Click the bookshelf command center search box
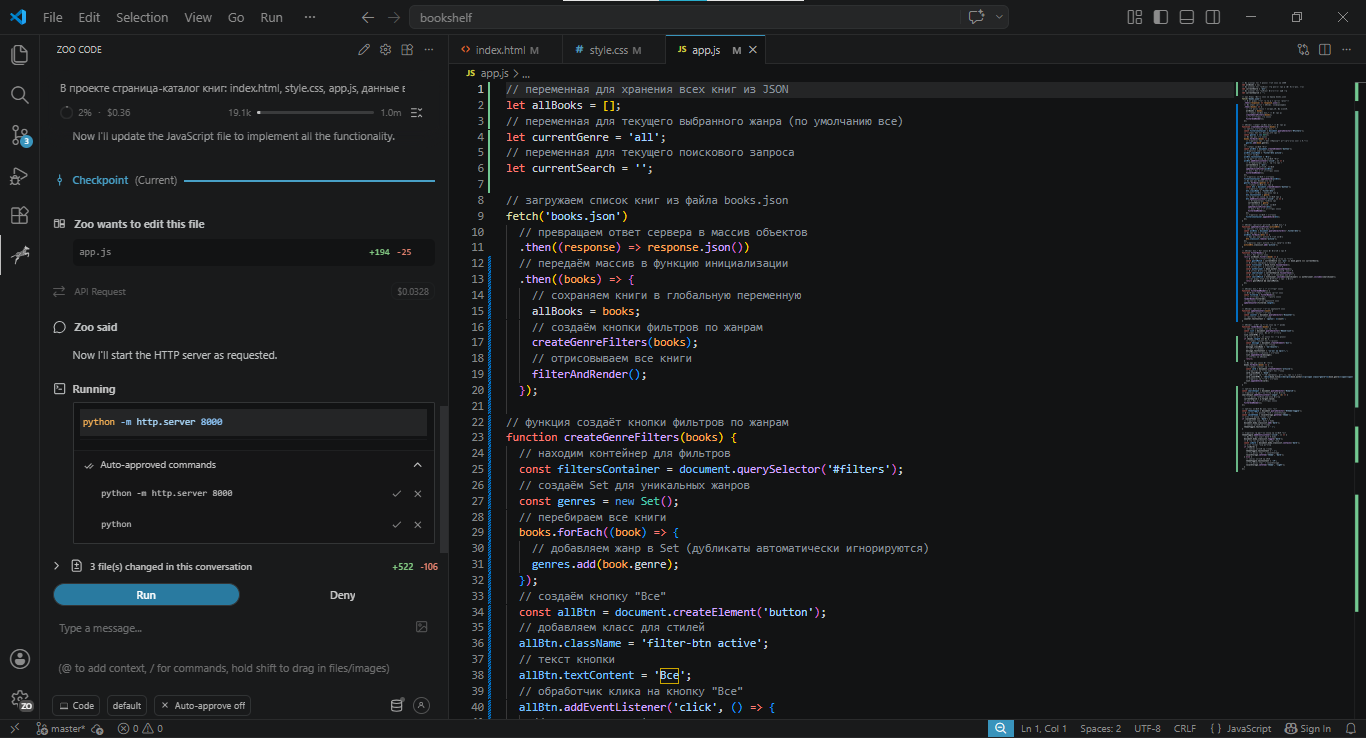The width and height of the screenshot is (1366, 738). (682, 17)
